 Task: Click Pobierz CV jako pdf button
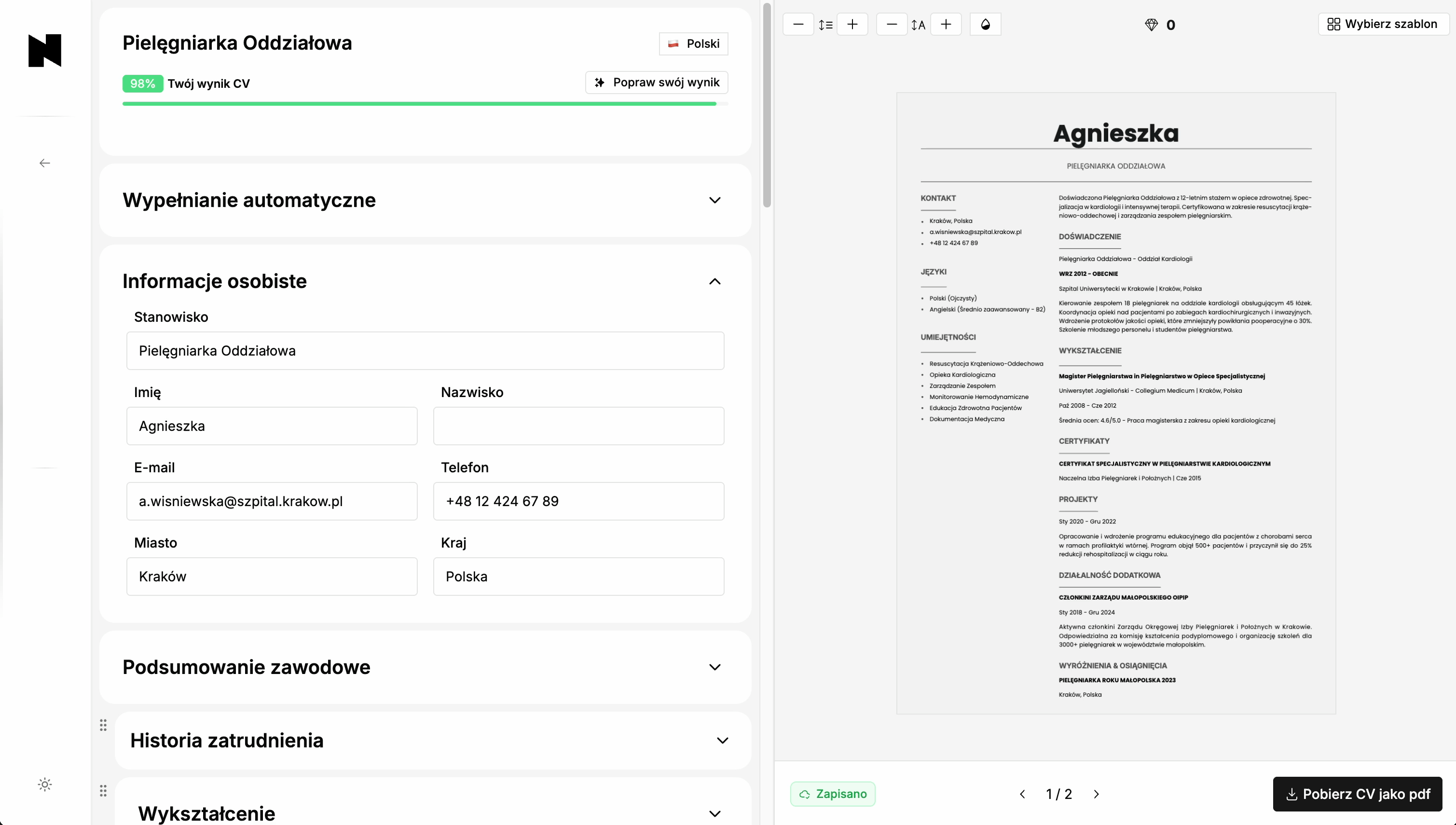1358,794
